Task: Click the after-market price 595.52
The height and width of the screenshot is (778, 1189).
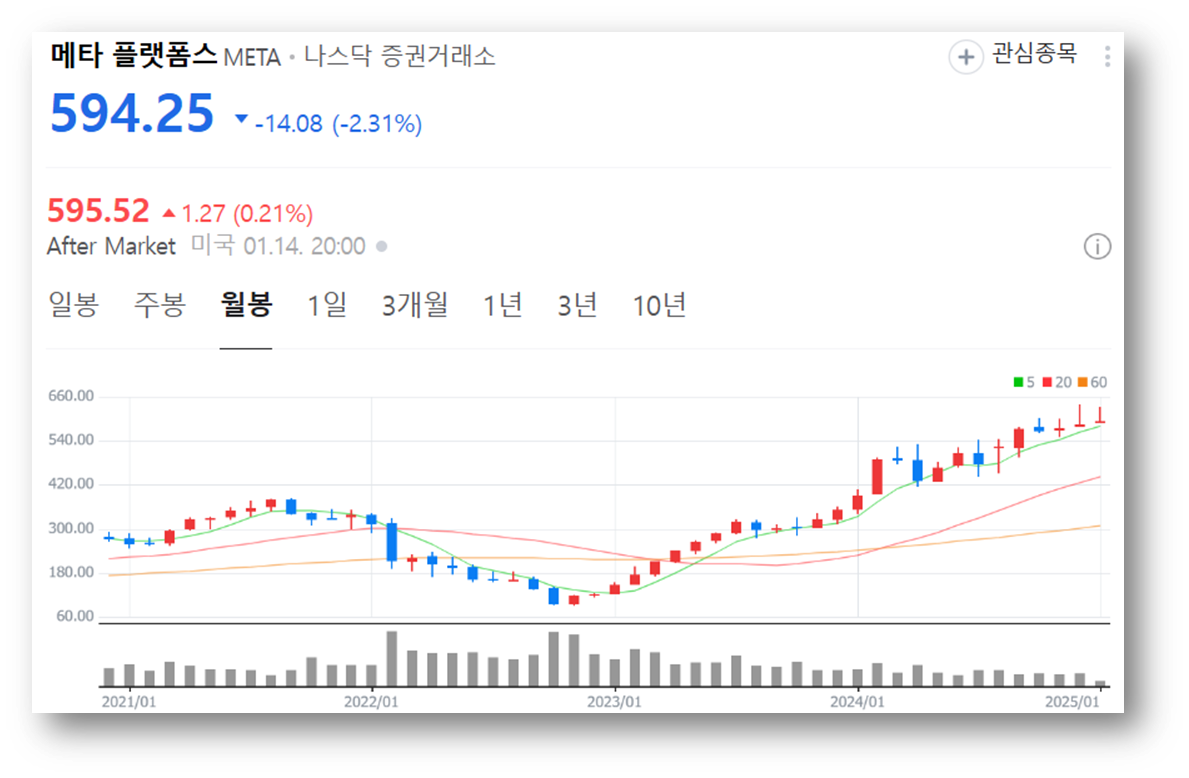Action: point(98,211)
